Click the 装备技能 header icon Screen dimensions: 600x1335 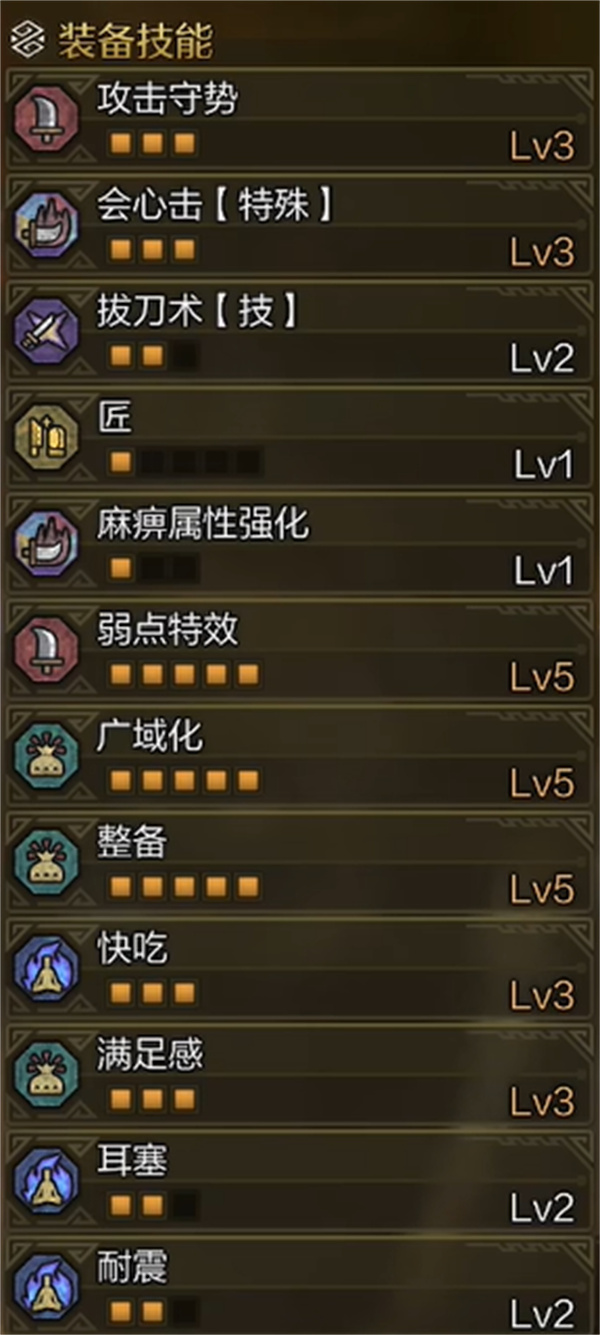click(28, 42)
